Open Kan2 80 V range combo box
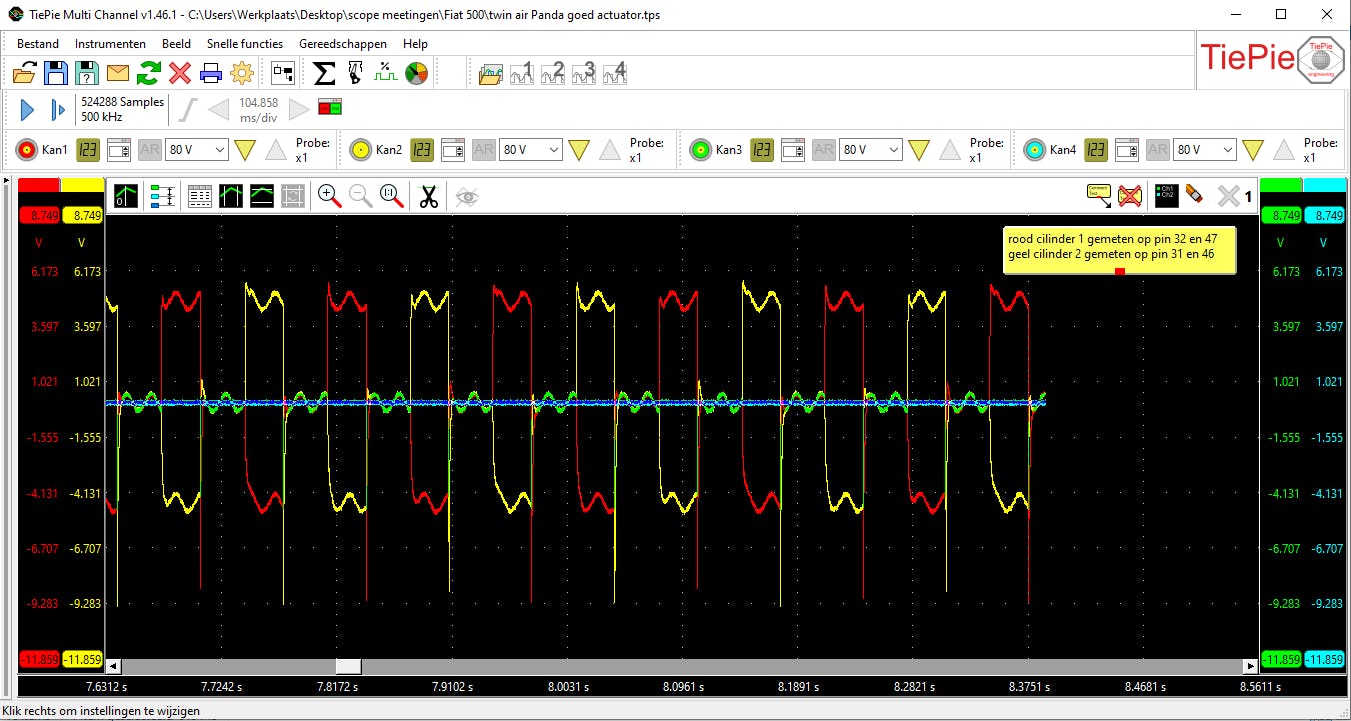 (530, 150)
